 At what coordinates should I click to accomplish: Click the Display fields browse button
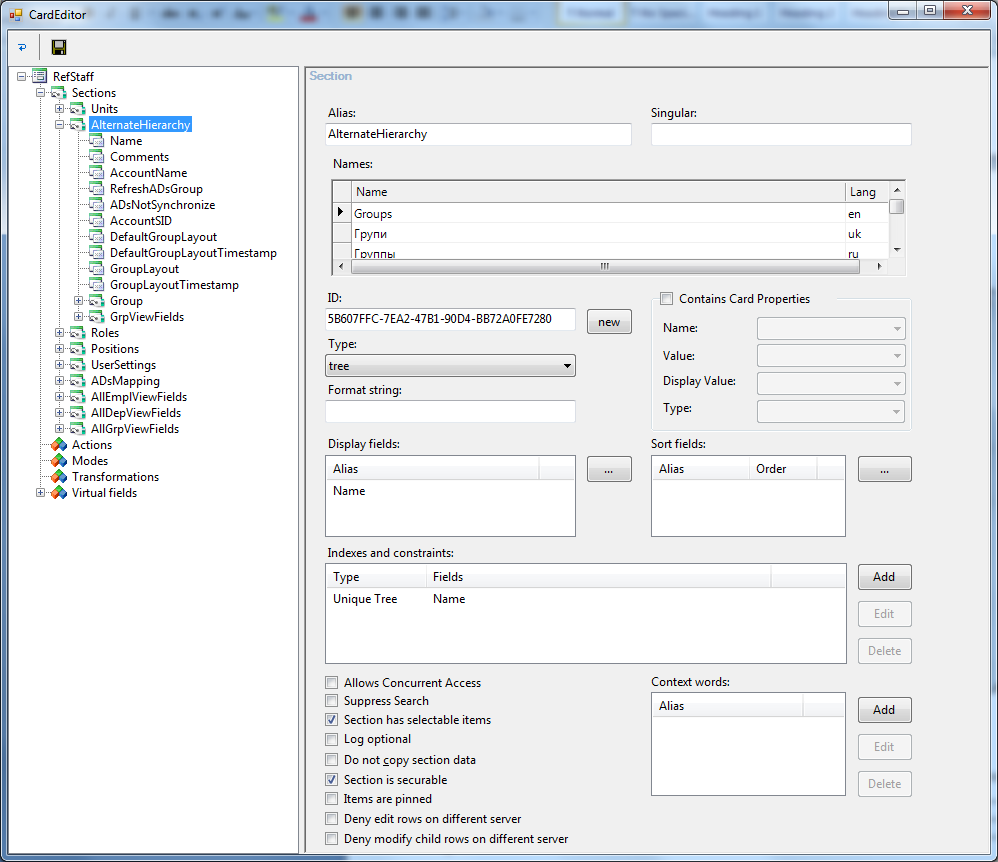click(609, 470)
